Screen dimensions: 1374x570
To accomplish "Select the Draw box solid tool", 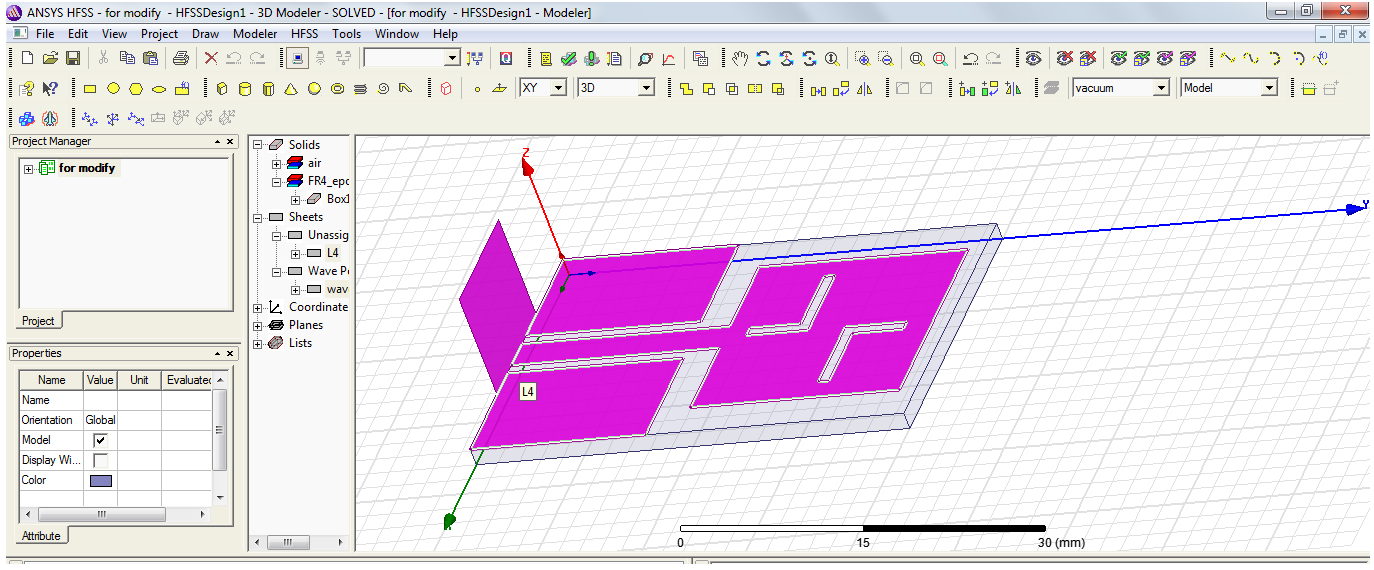I will coord(222,88).
